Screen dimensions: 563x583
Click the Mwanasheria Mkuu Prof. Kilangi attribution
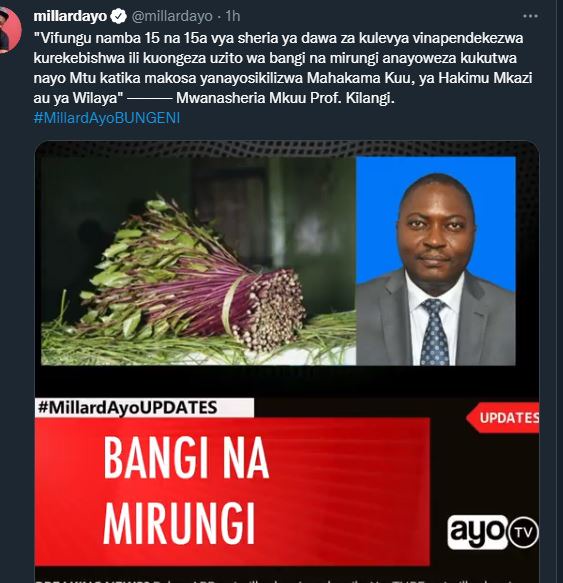(285, 98)
